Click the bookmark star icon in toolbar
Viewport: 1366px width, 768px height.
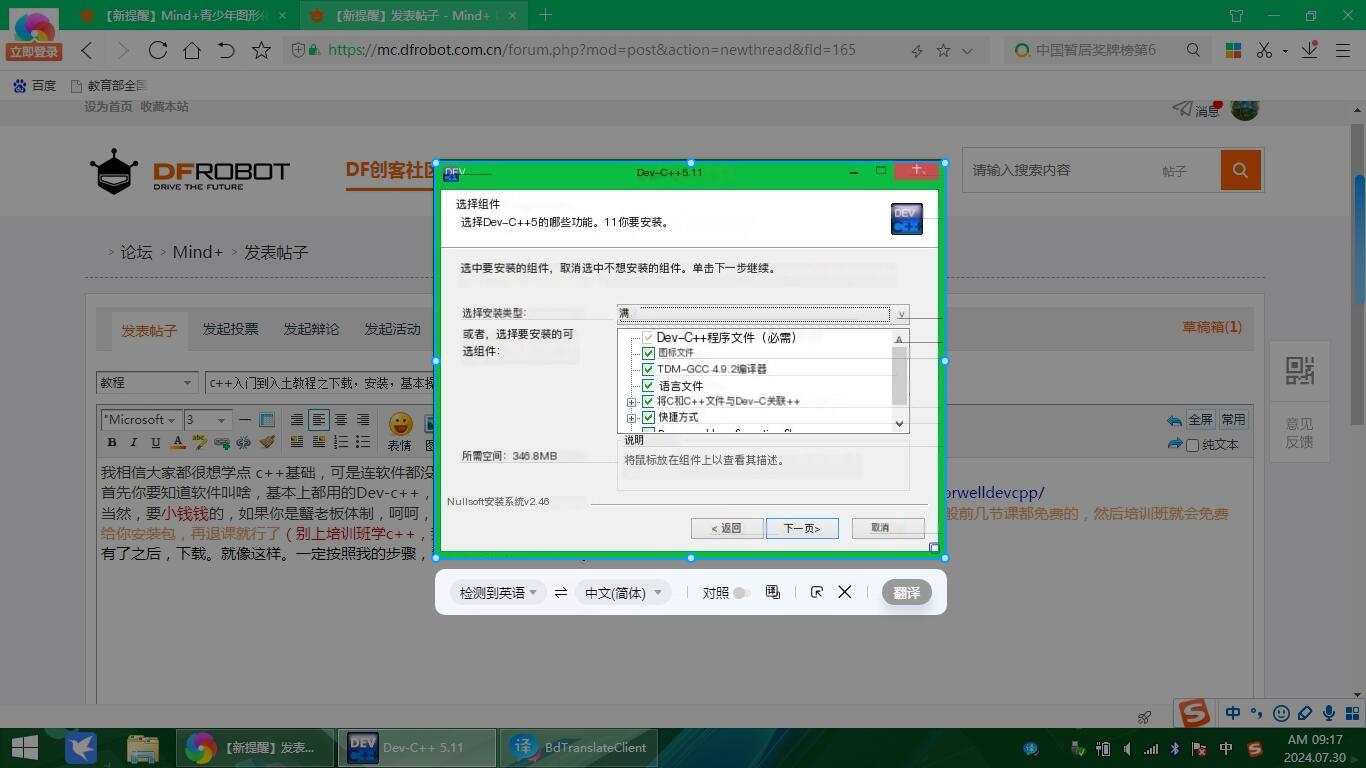(x=261, y=50)
